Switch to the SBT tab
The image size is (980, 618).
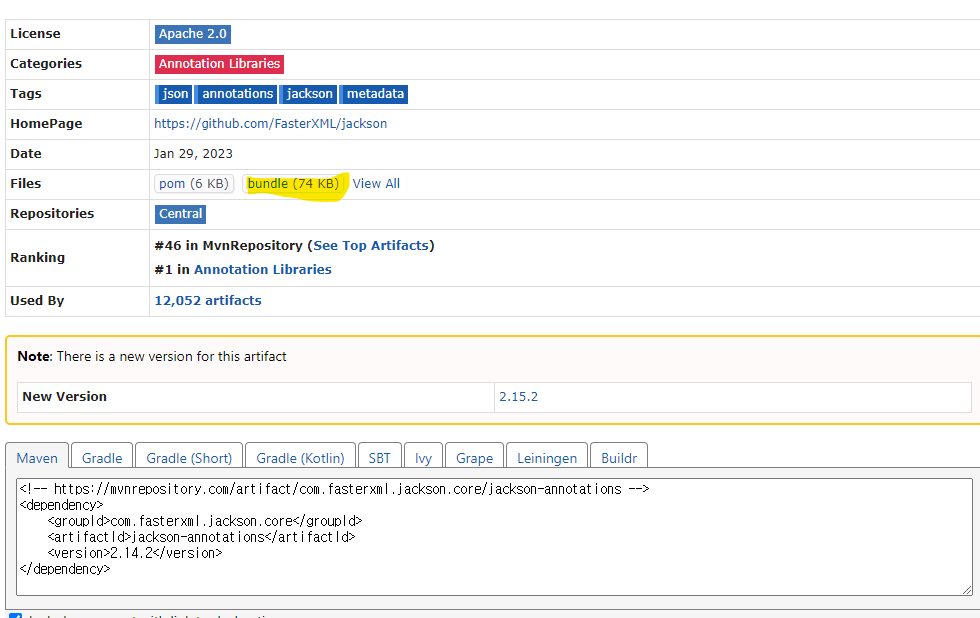point(379,458)
